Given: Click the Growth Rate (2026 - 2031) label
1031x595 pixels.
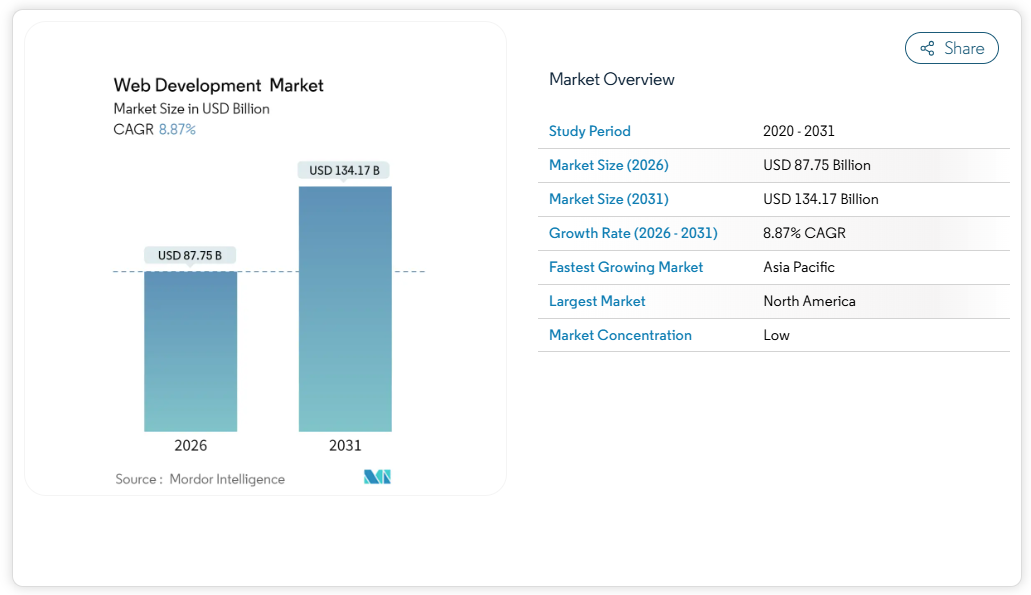Looking at the screenshot, I should tap(633, 233).
